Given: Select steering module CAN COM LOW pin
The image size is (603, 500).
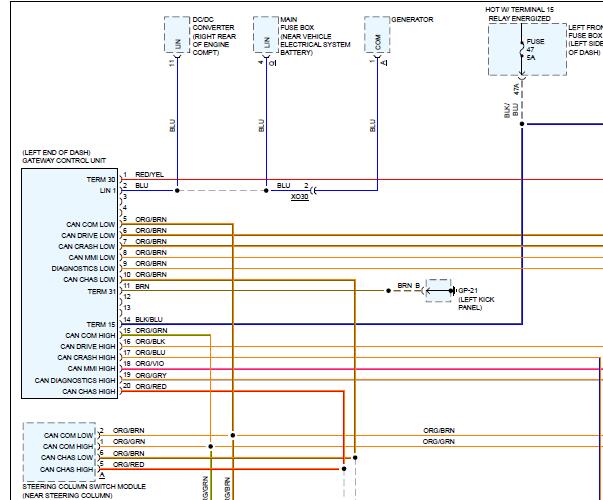Looking at the screenshot, I should coord(68,436).
